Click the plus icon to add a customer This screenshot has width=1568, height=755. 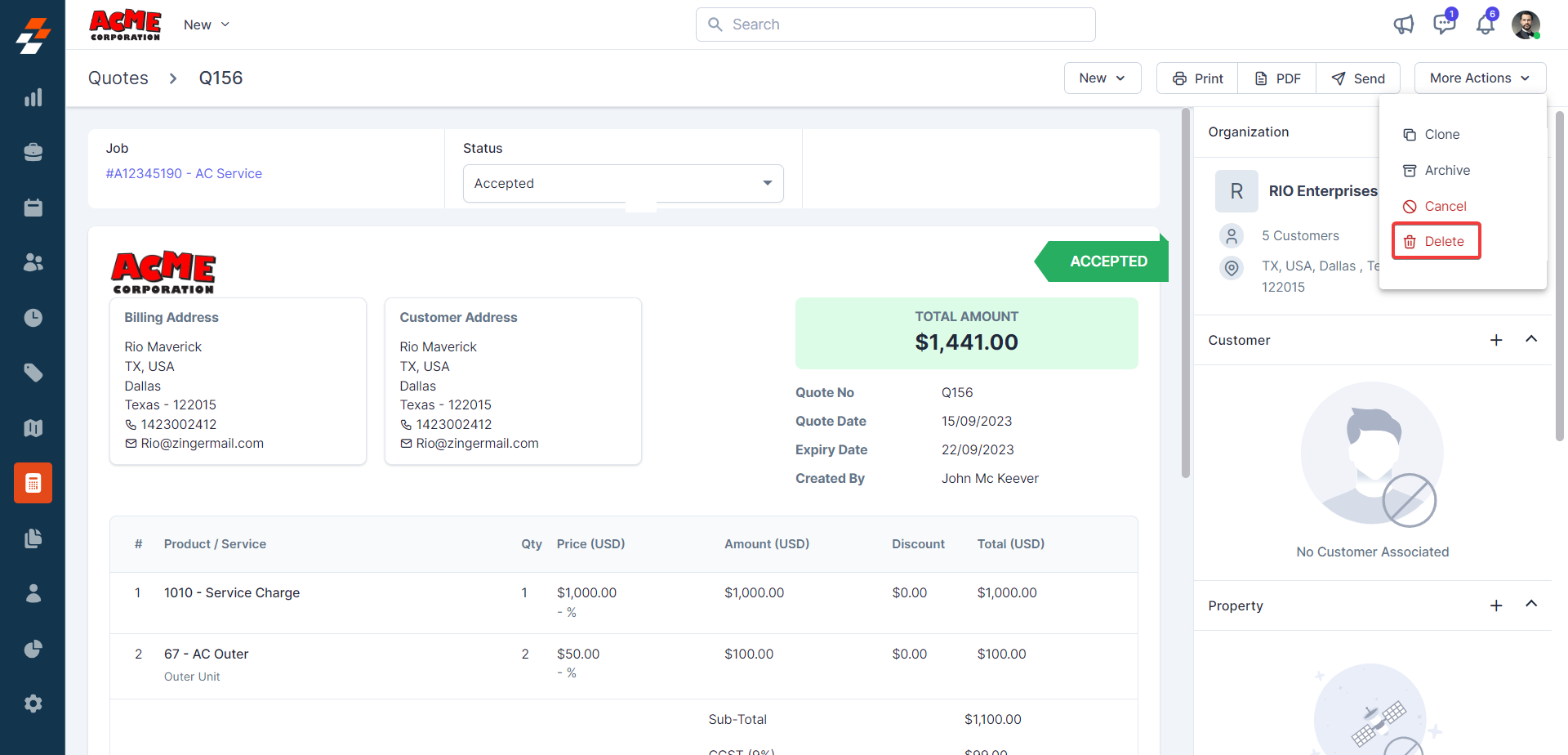[1496, 340]
